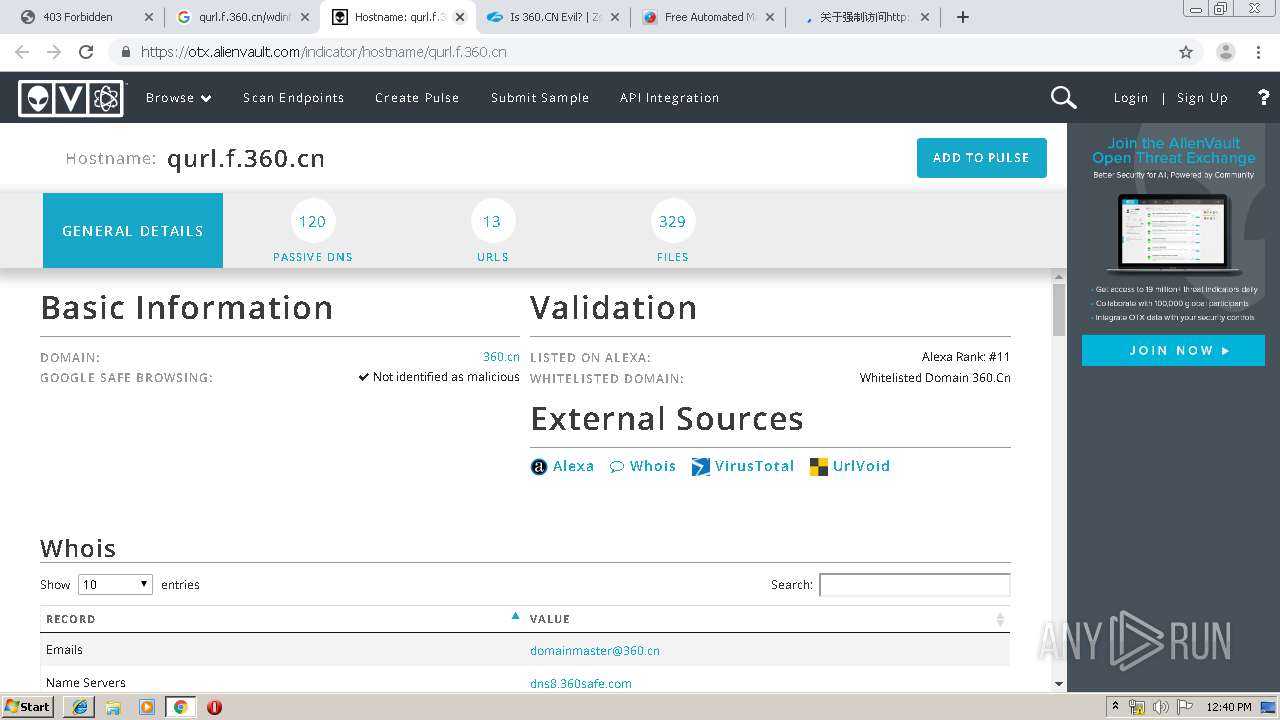Go back with browser back arrow
Image resolution: width=1280 pixels, height=720 pixels.
(22, 52)
